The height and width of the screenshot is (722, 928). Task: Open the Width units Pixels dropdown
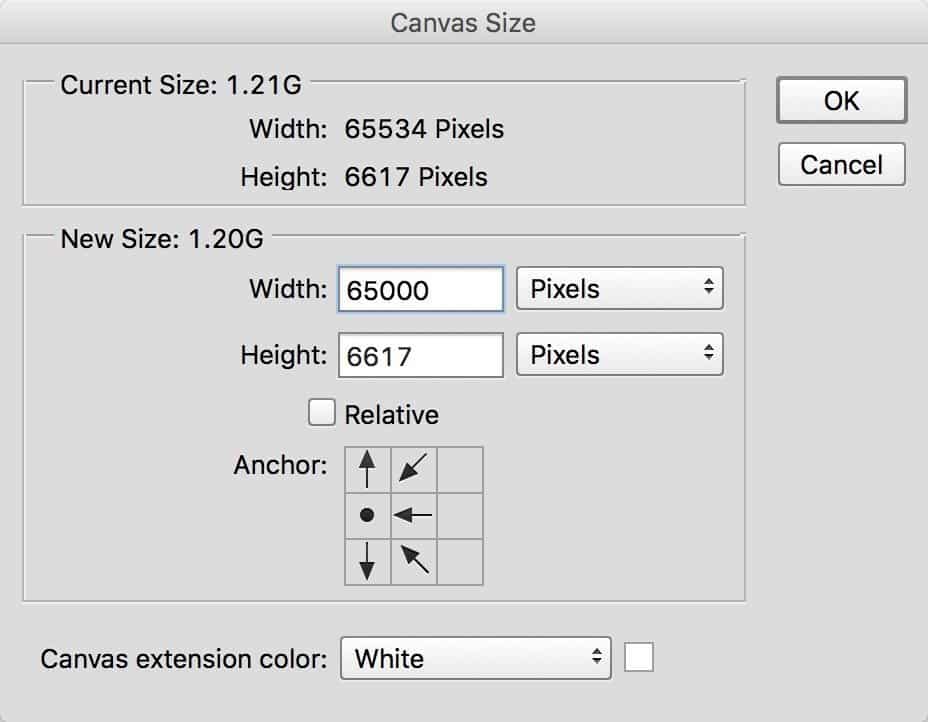pos(620,288)
